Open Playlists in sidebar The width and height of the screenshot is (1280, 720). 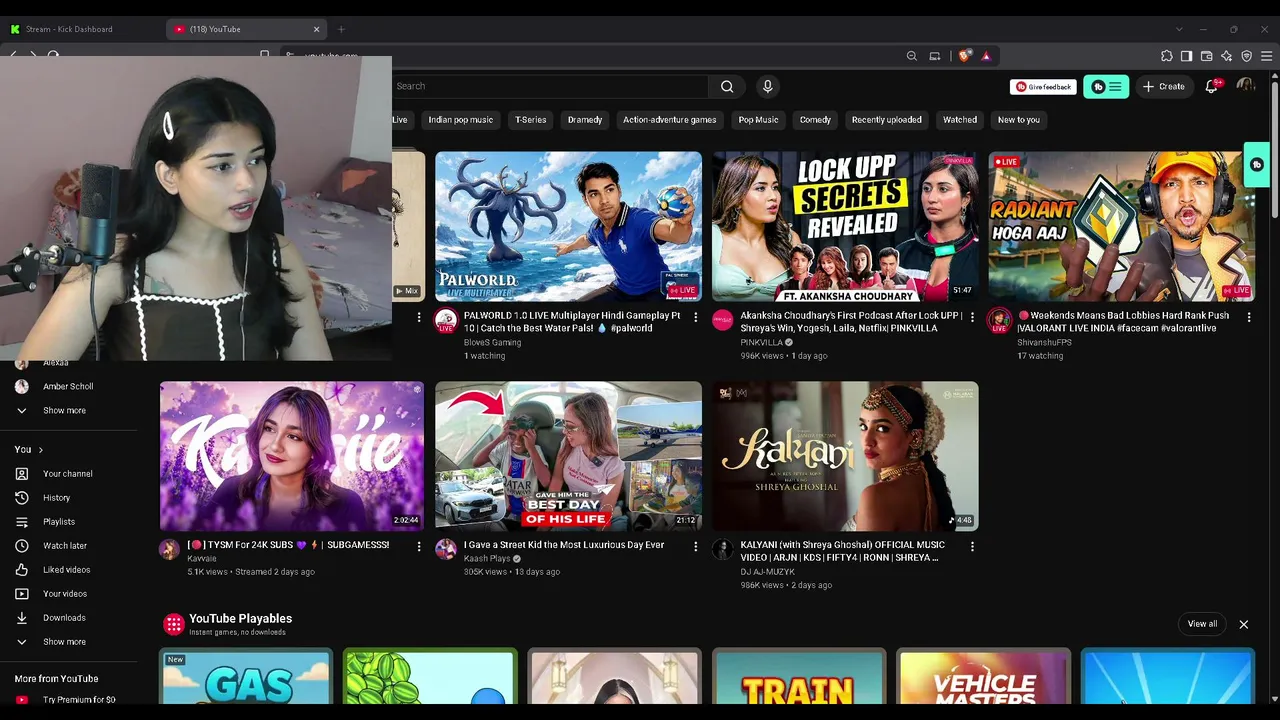pyautogui.click(x=59, y=522)
